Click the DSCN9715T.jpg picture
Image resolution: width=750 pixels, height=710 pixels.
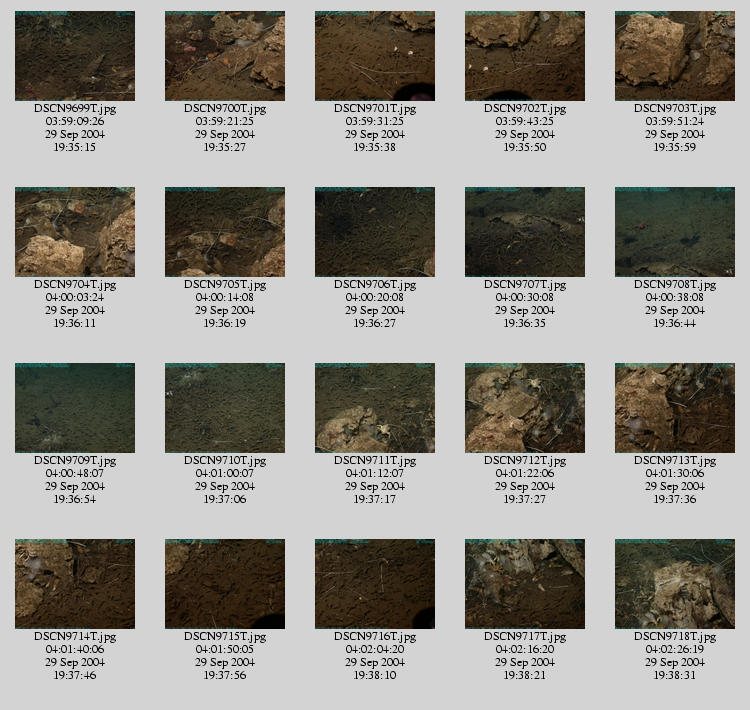(225, 584)
